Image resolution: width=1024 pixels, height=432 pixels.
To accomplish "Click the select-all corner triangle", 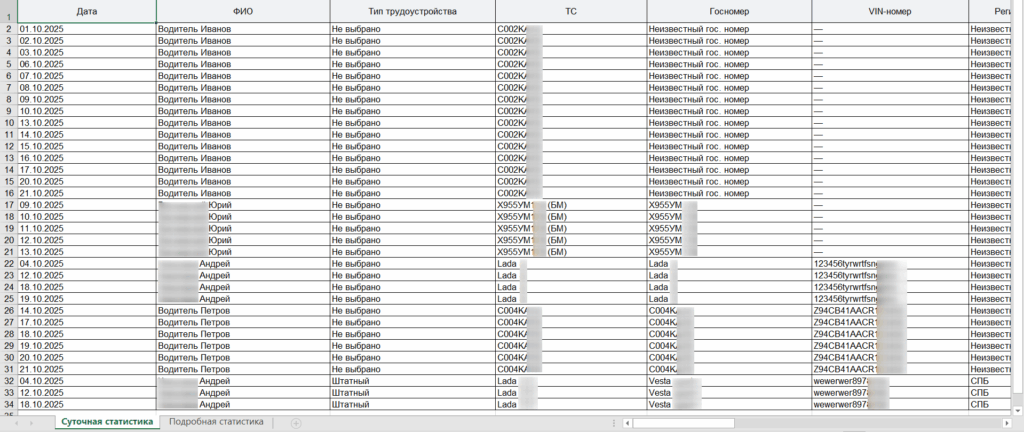I will pos(8,11).
